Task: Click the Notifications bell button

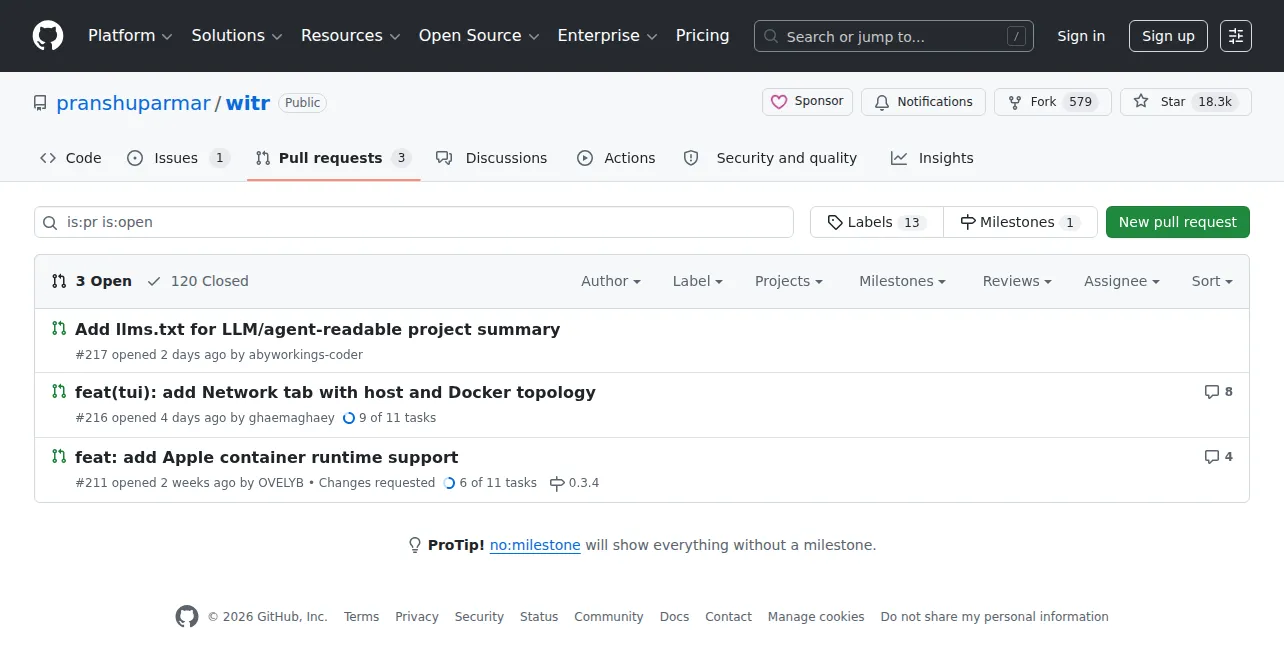Action: 923,102
